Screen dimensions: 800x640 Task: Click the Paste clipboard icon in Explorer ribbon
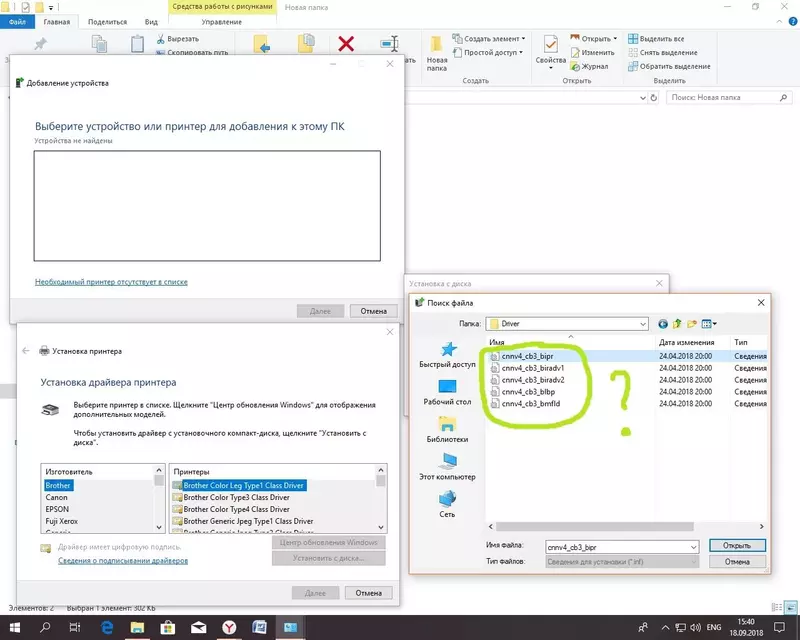point(137,43)
